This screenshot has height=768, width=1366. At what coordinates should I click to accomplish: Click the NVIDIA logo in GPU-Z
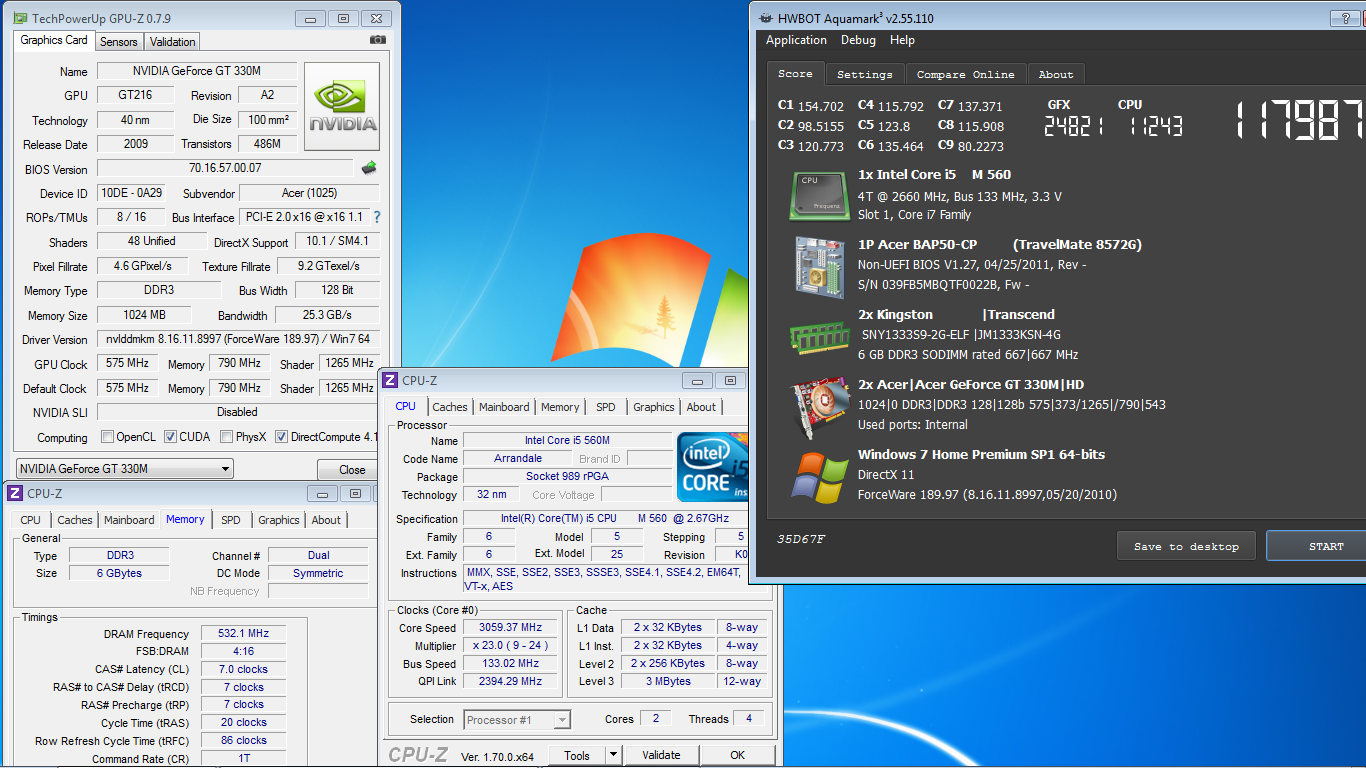coord(342,108)
